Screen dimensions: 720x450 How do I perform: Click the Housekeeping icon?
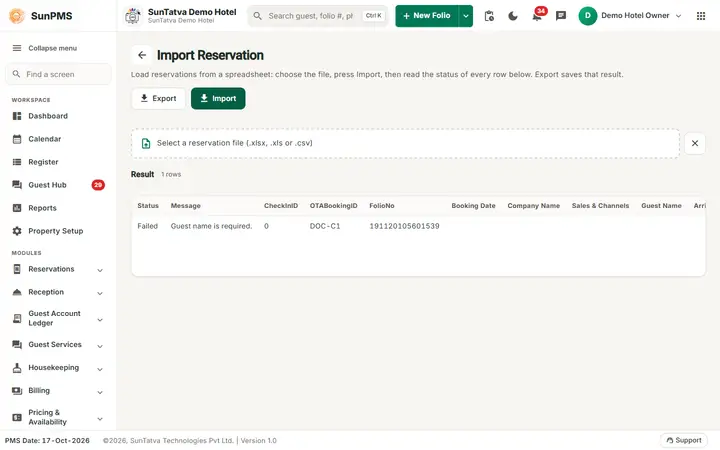point(17,367)
